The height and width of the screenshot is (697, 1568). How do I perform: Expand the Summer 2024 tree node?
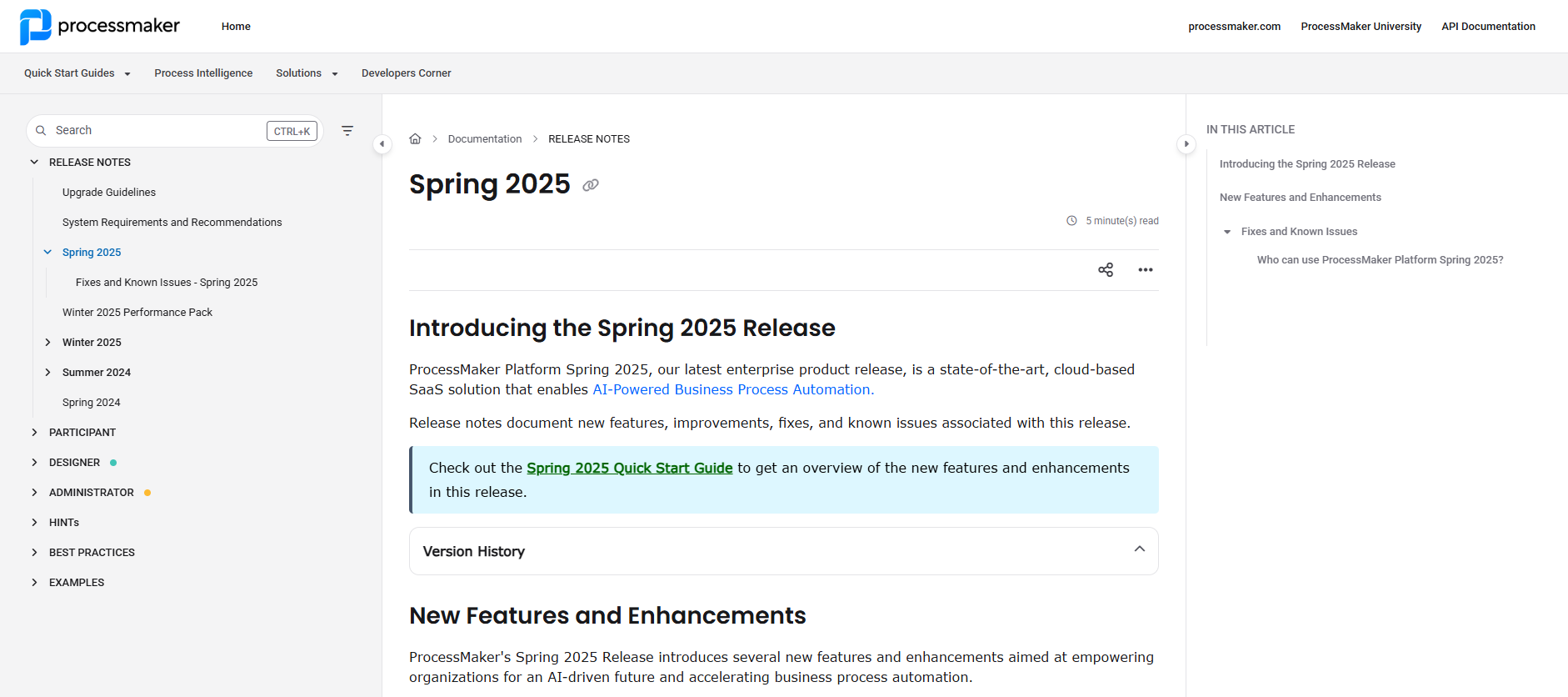[47, 373]
